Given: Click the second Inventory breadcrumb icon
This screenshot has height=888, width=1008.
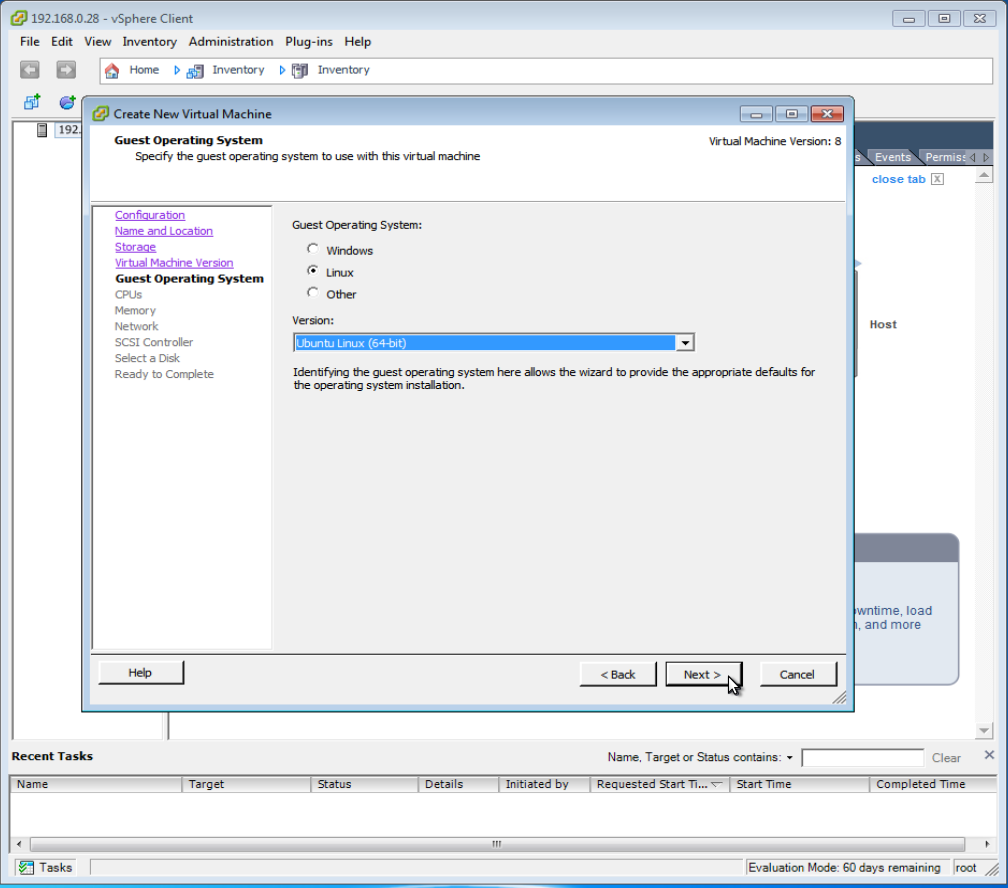Looking at the screenshot, I should tap(300, 71).
